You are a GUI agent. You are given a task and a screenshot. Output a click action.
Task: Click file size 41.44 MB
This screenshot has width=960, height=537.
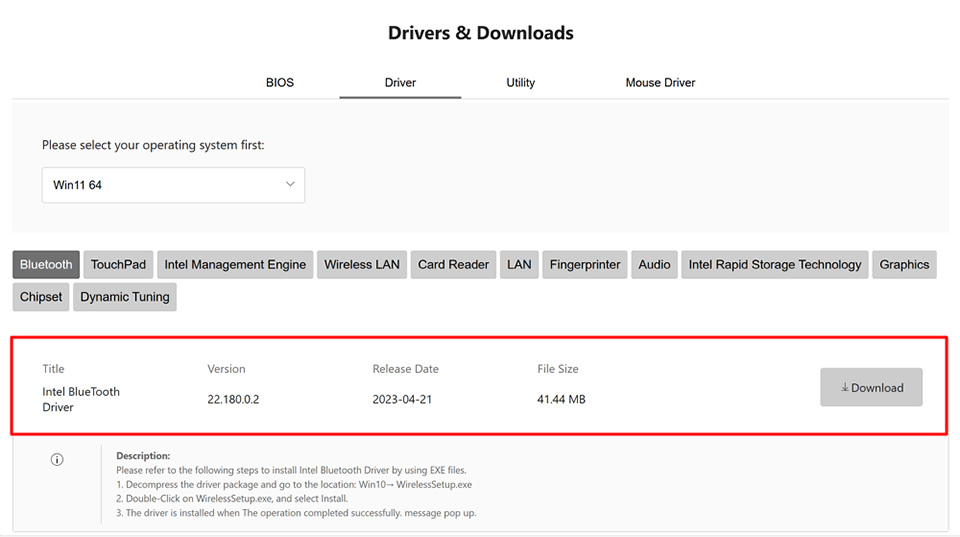coord(561,399)
